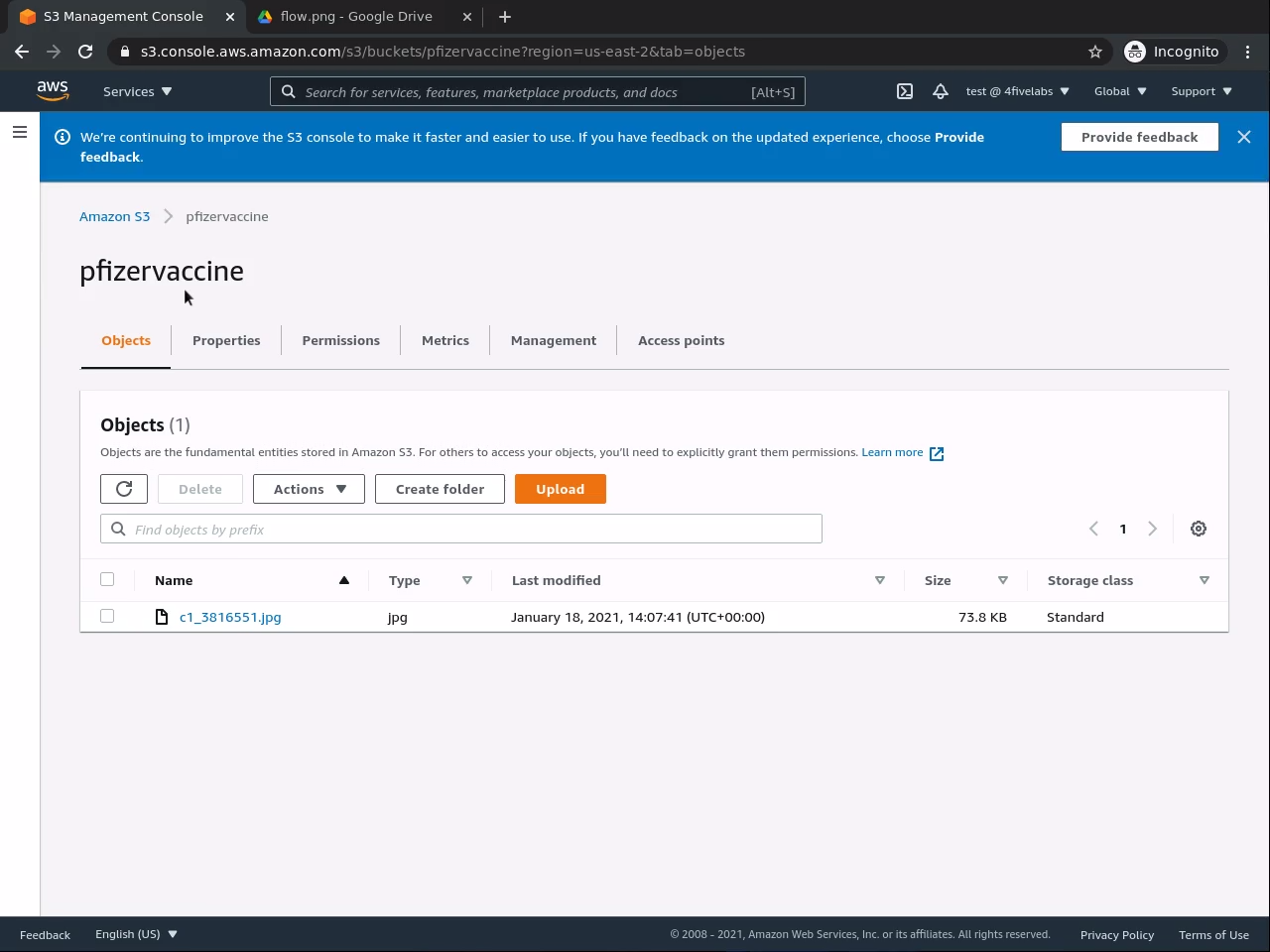
Task: Close the flow.png Google Drive tab
Action: [467, 17]
